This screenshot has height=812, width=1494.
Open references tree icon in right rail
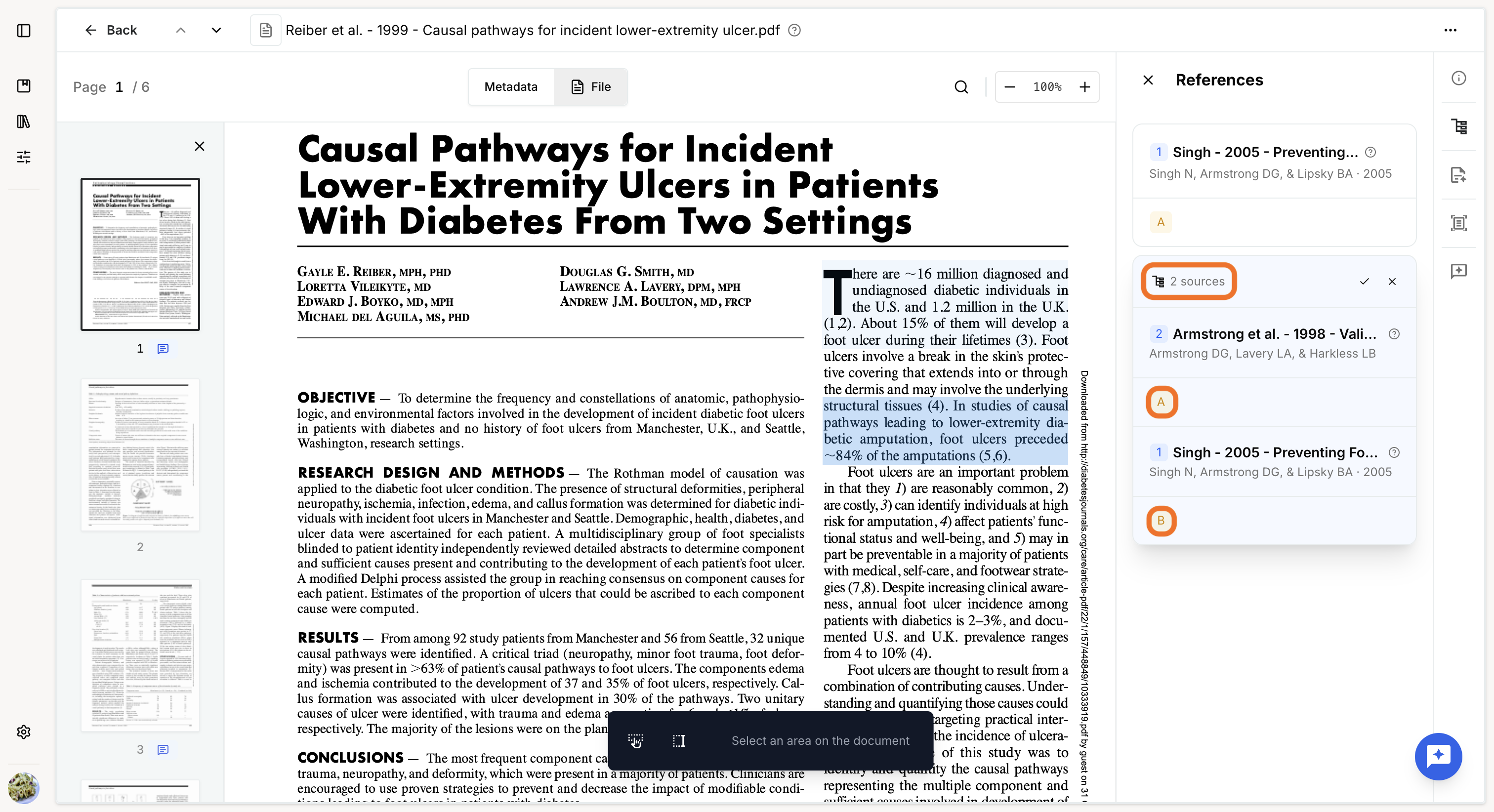(1458, 126)
